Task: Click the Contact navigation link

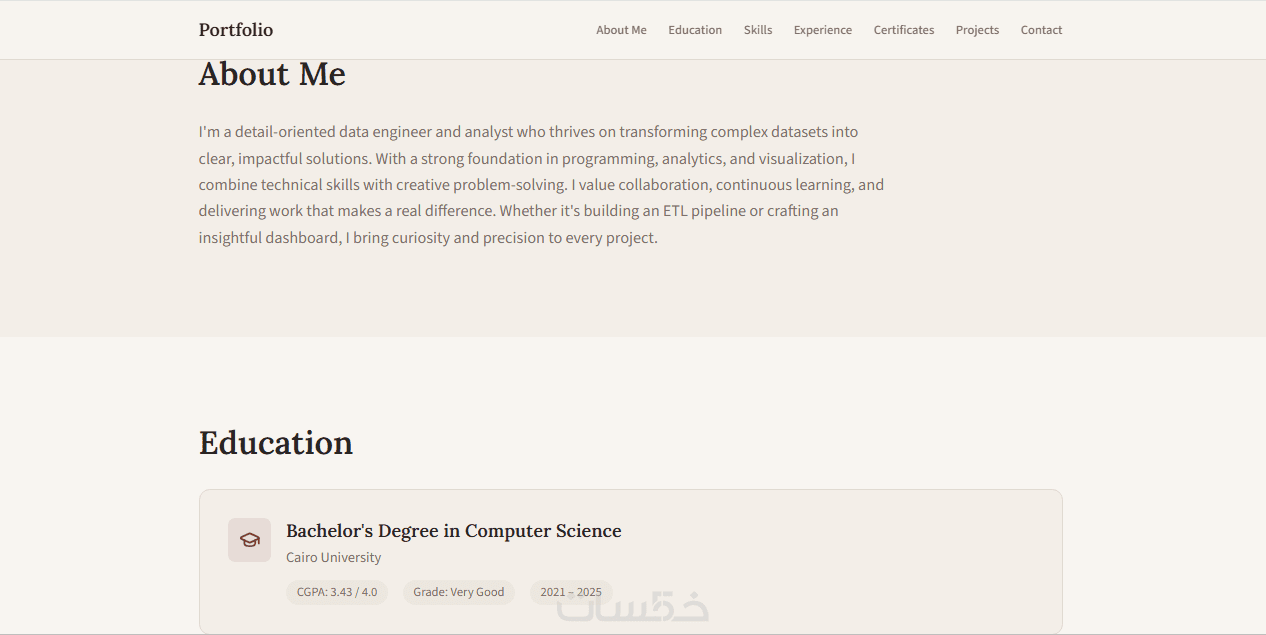Action: (1041, 30)
